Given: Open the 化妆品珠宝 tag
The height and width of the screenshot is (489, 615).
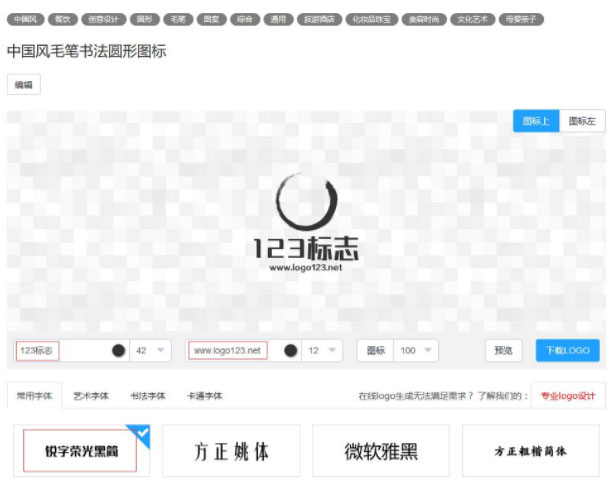Looking at the screenshot, I should point(371,19).
